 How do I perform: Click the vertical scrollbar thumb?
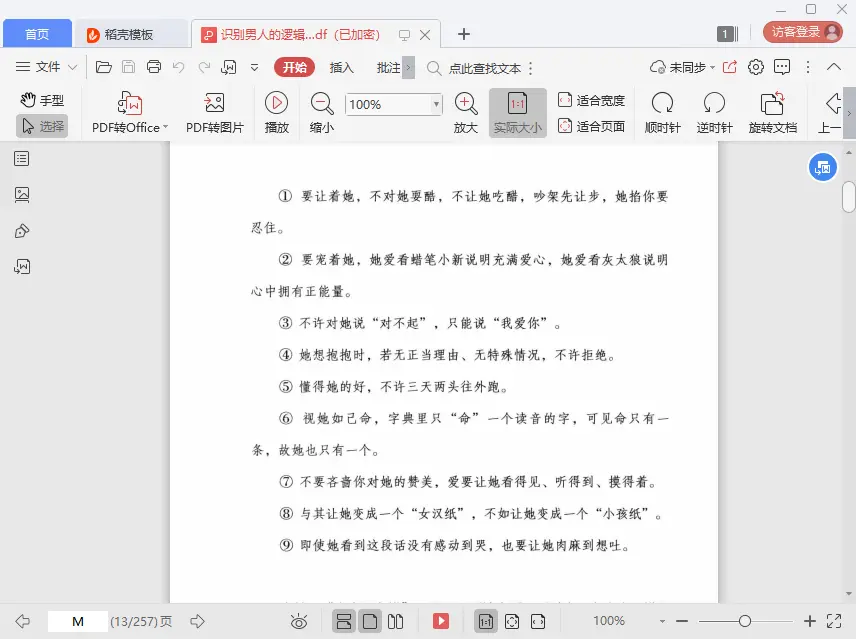[848, 197]
